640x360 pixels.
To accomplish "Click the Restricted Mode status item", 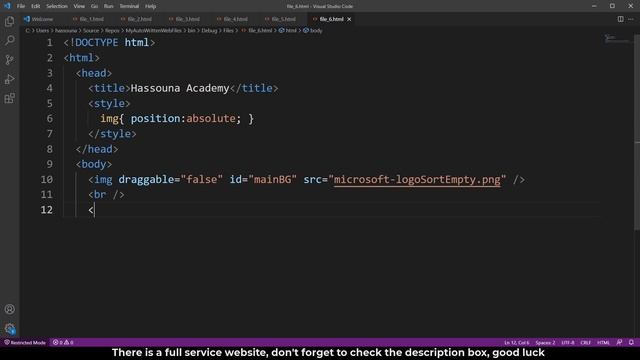I will point(25,342).
